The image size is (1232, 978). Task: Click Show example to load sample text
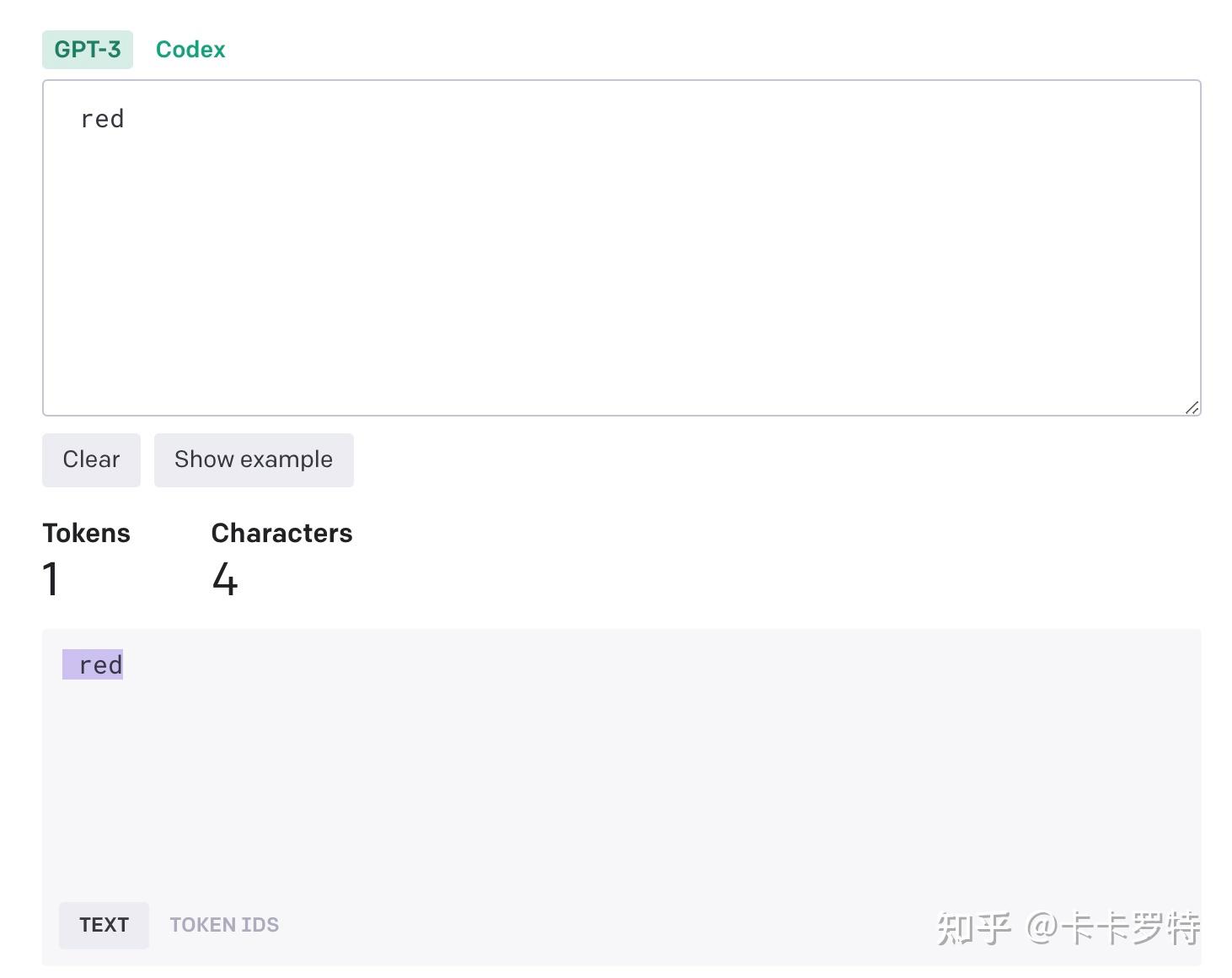click(253, 459)
